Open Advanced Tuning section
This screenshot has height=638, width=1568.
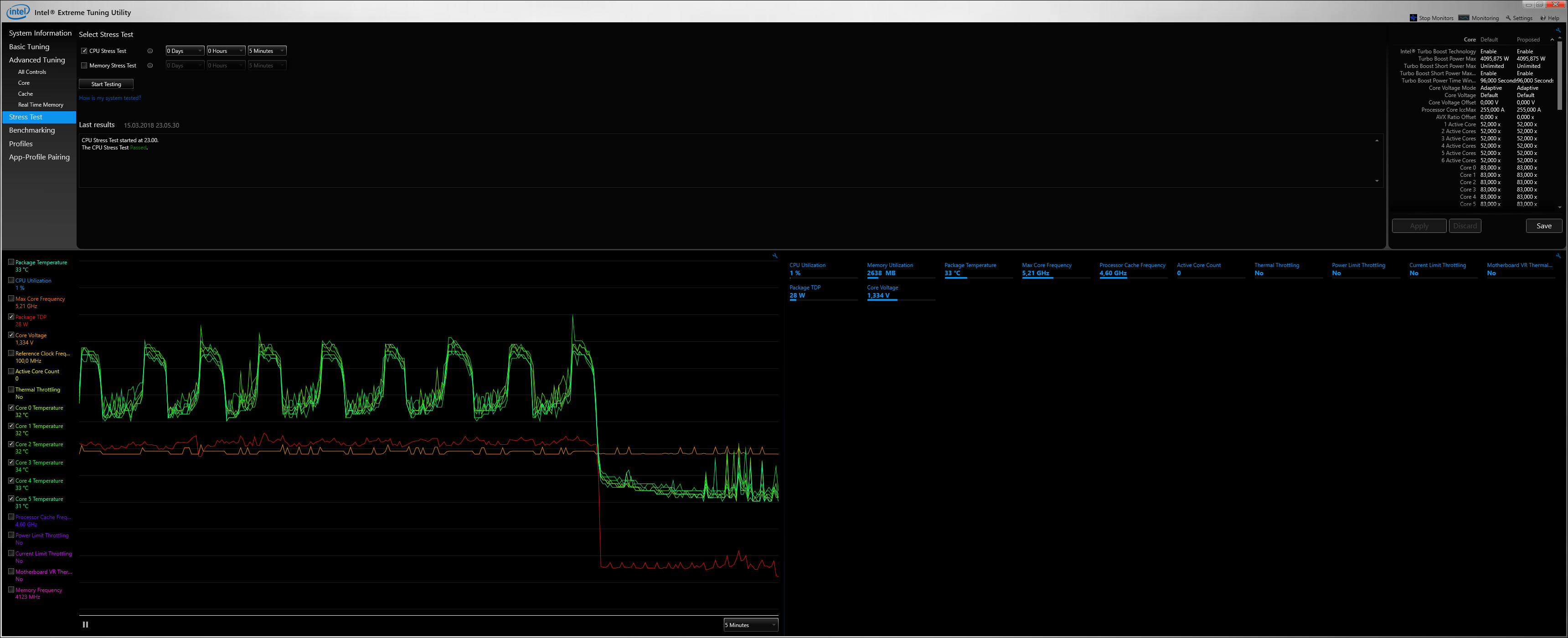pyautogui.click(x=37, y=60)
